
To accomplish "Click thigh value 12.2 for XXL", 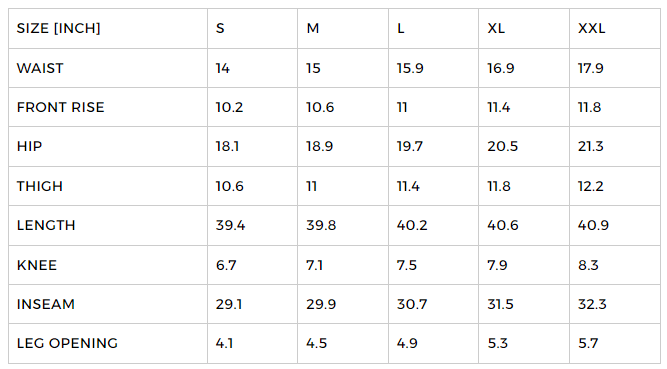I will coord(590,186).
